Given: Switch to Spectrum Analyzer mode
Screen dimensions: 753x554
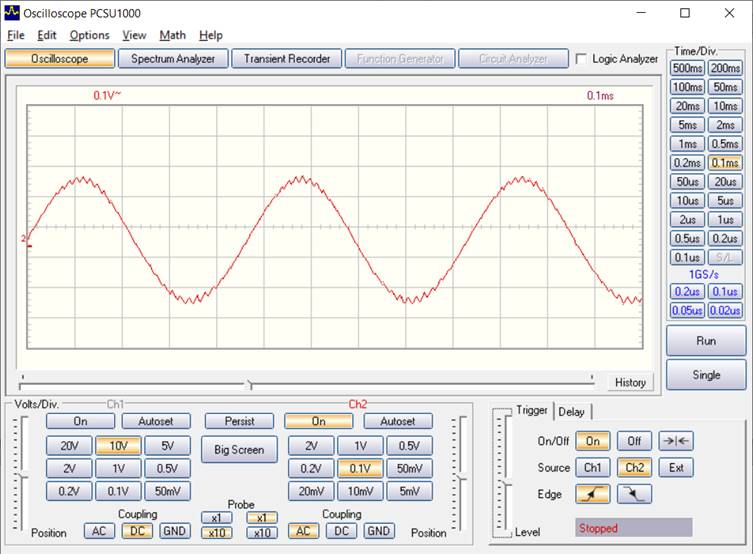Looking at the screenshot, I should pyautogui.click(x=173, y=59).
